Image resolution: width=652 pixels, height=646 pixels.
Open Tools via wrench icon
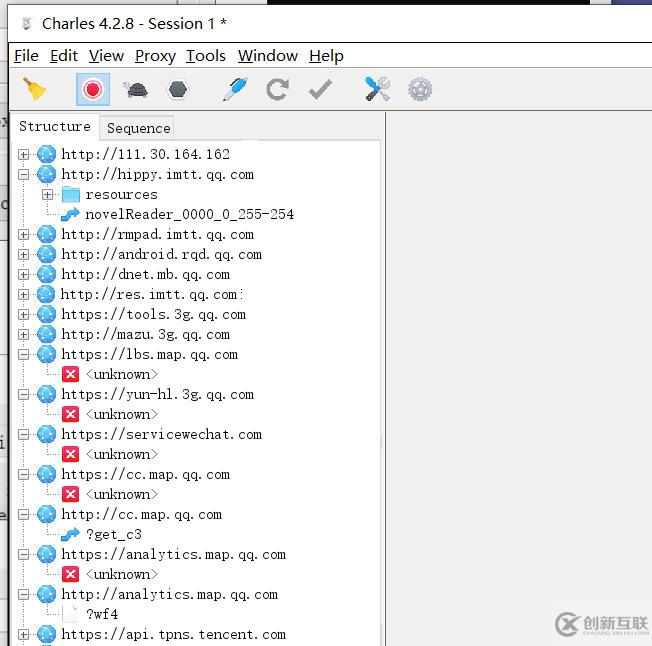pyautogui.click(x=377, y=89)
